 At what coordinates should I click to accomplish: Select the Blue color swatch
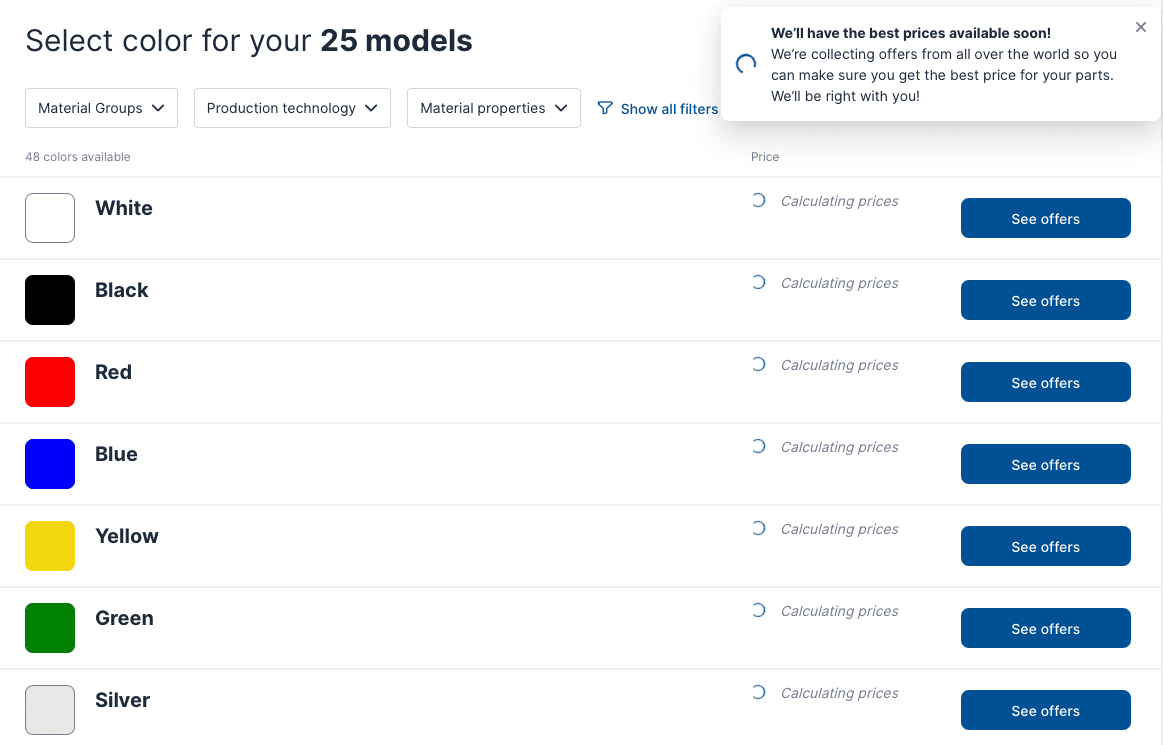click(50, 464)
